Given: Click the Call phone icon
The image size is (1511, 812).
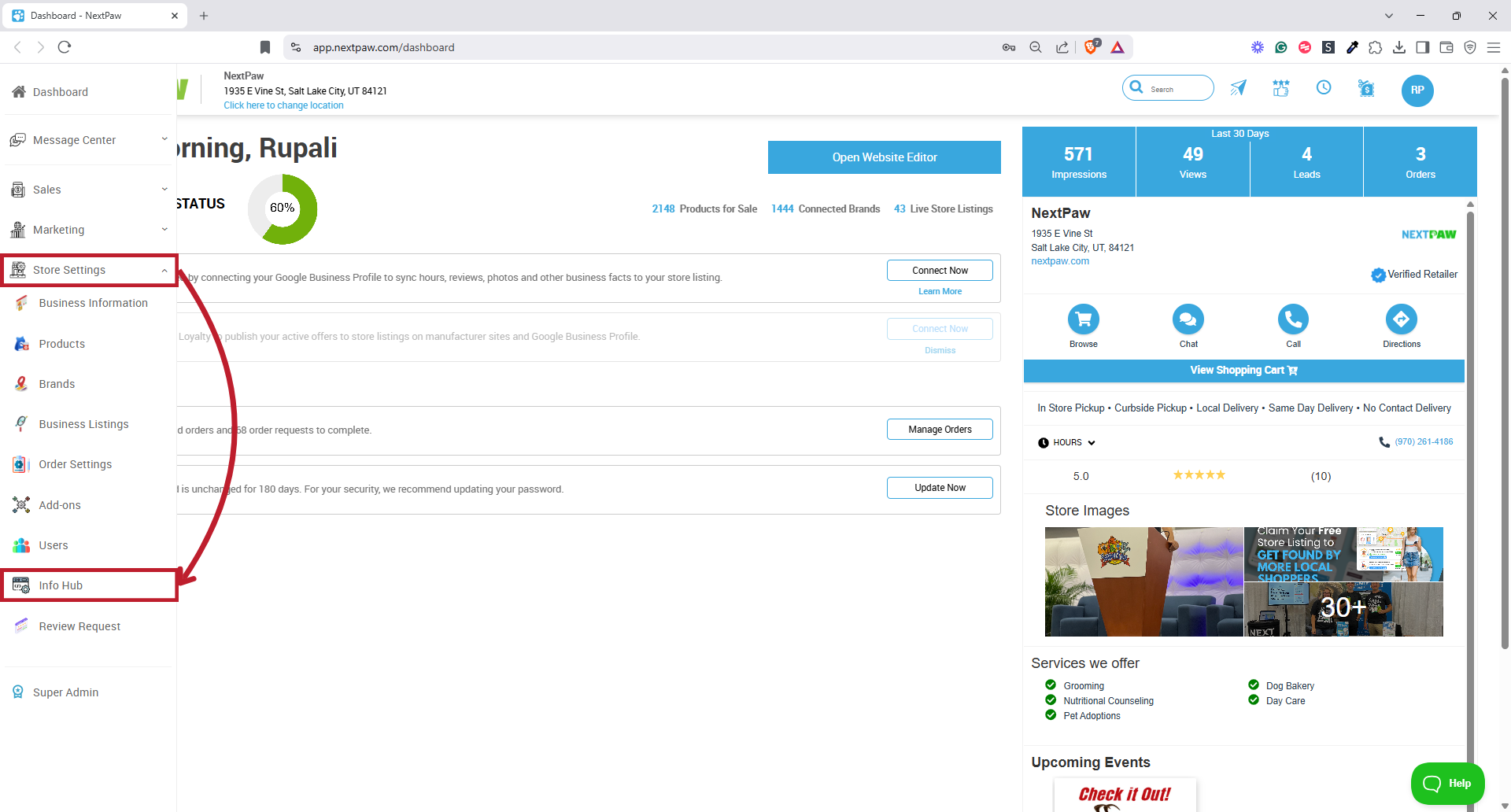Looking at the screenshot, I should [x=1293, y=319].
